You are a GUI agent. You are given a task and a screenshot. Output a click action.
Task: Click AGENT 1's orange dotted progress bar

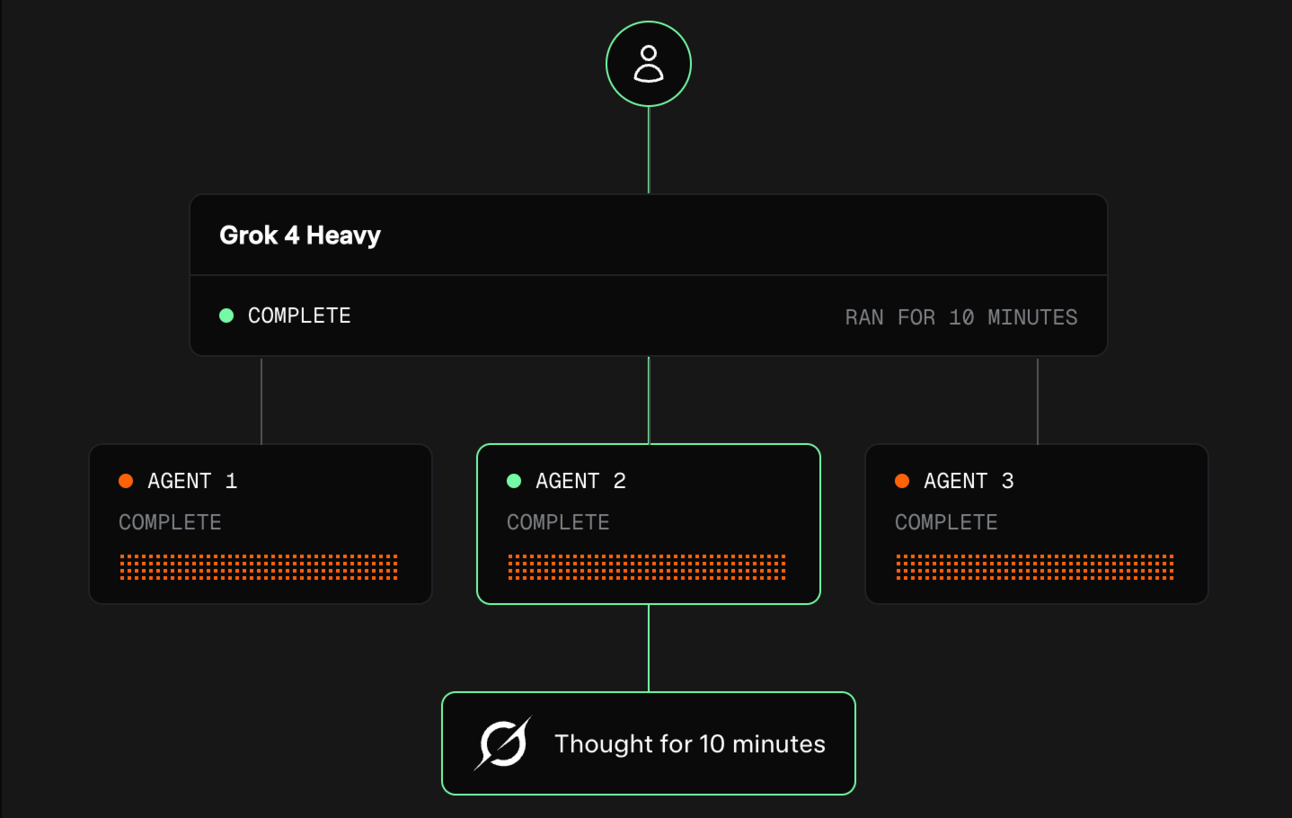coord(259,567)
